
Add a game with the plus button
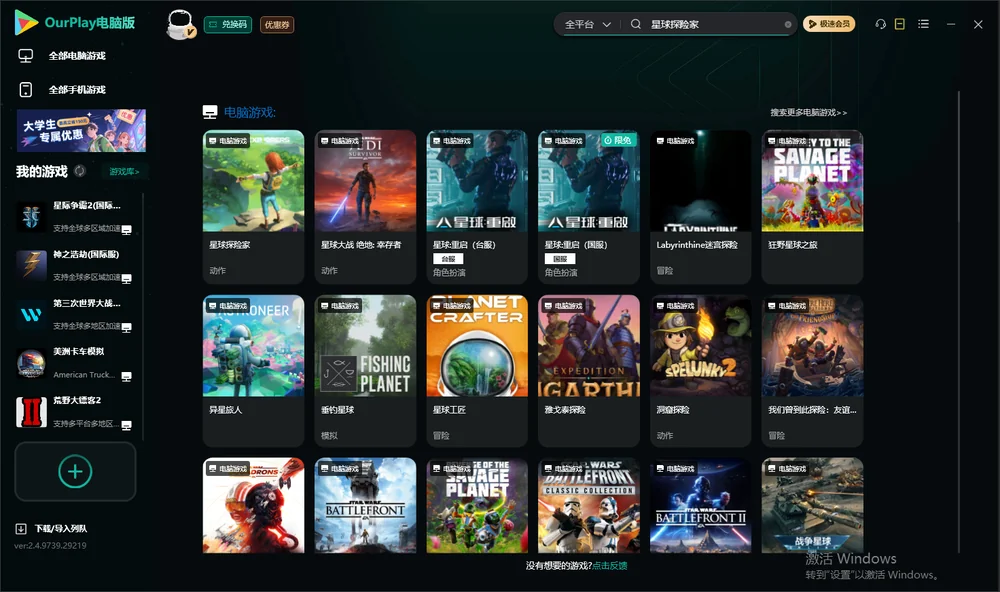(x=75, y=471)
